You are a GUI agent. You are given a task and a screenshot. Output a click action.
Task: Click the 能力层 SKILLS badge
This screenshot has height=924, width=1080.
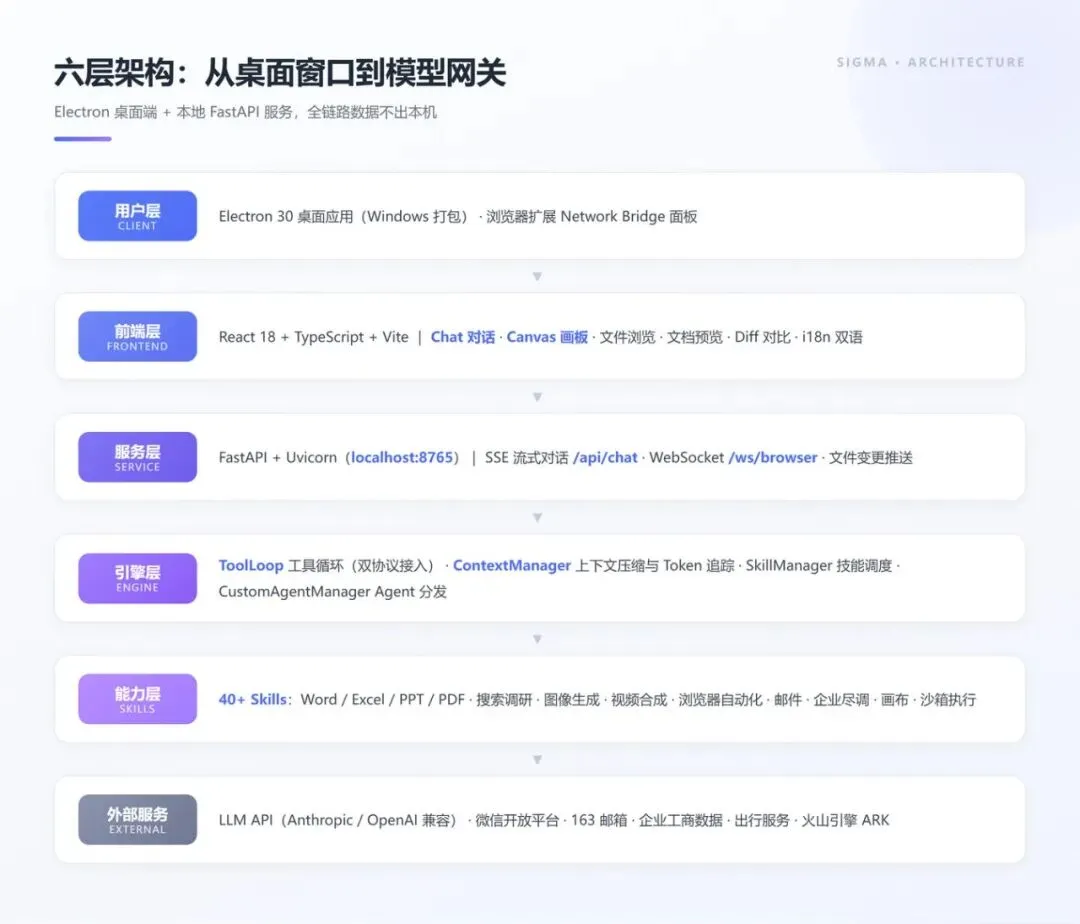tap(137, 699)
